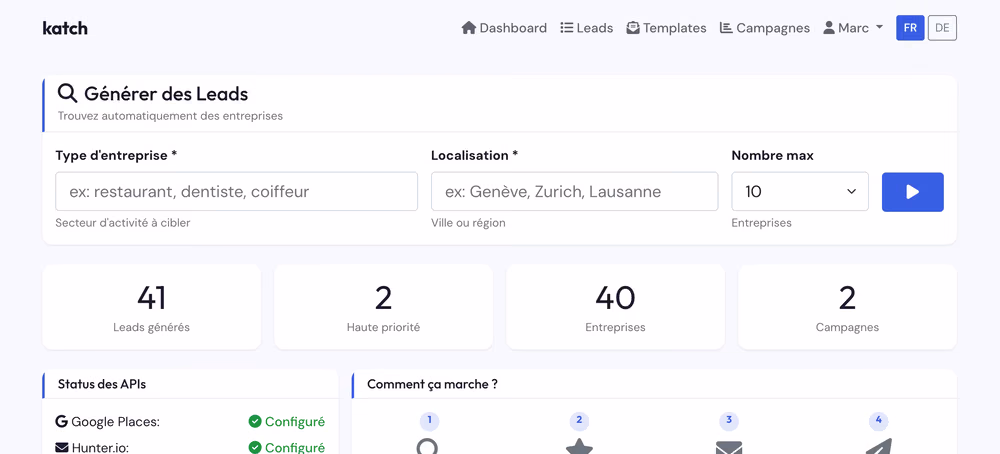Click the Status des APIs heading
Image resolution: width=1000 pixels, height=454 pixels.
pos(102,384)
